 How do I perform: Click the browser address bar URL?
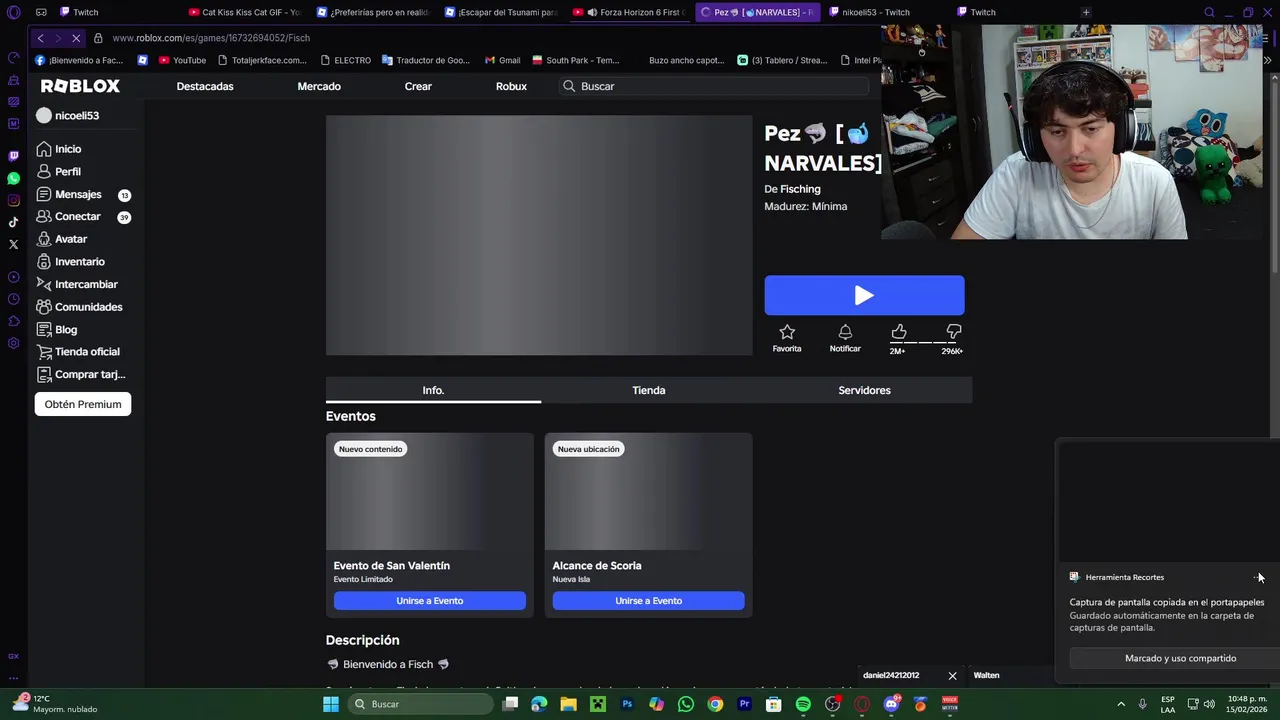pyautogui.click(x=211, y=38)
